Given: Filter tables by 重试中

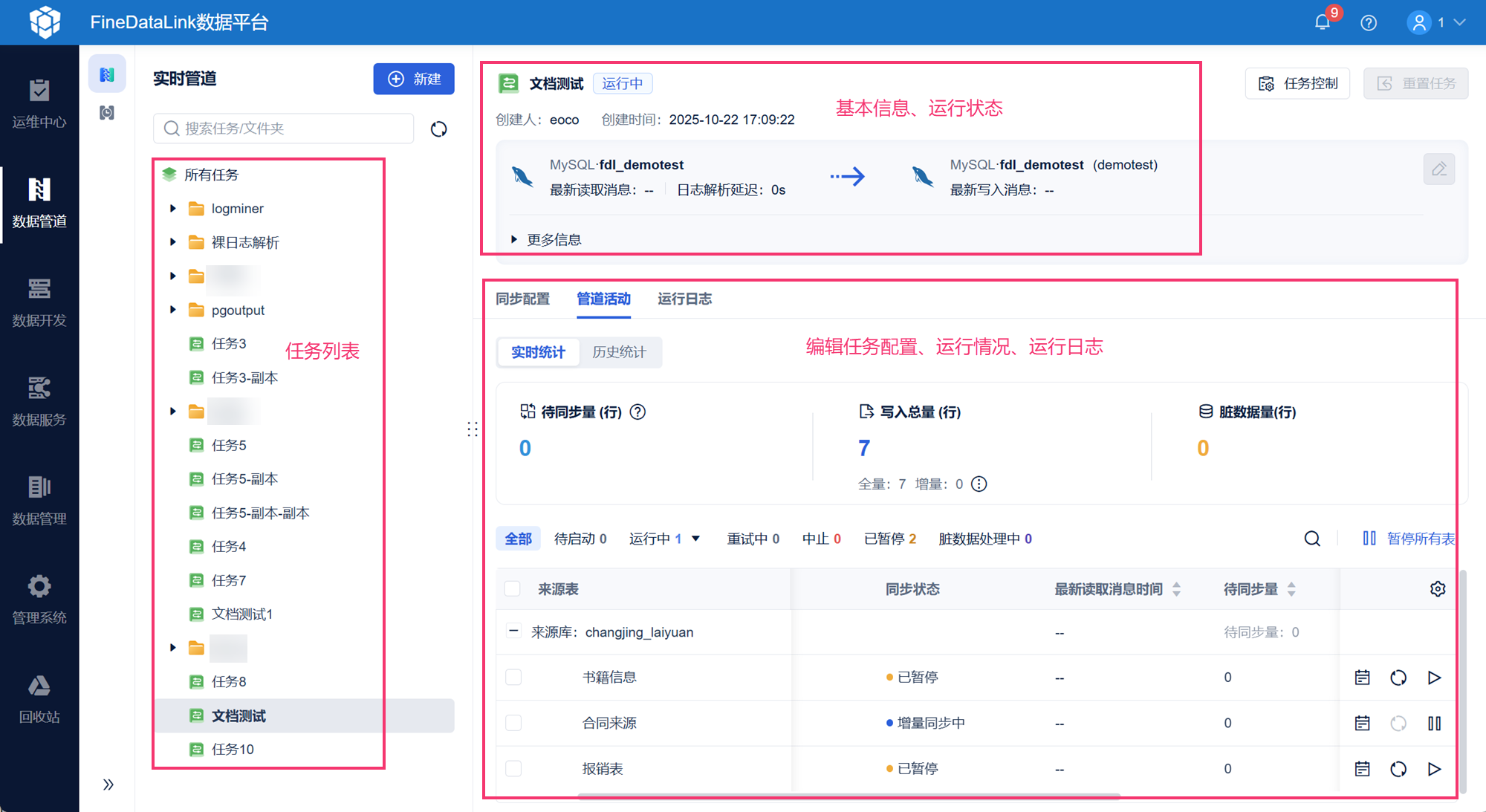Looking at the screenshot, I should click(753, 539).
